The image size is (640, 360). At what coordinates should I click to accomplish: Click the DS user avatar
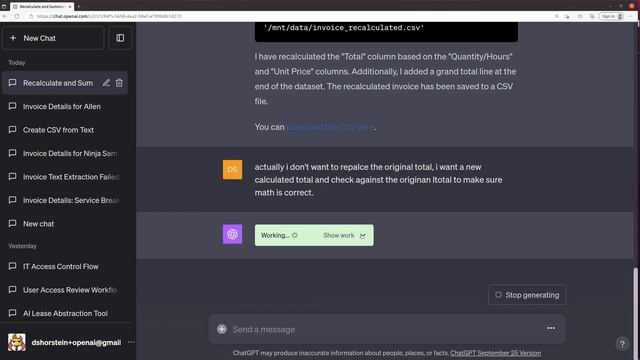[232, 169]
